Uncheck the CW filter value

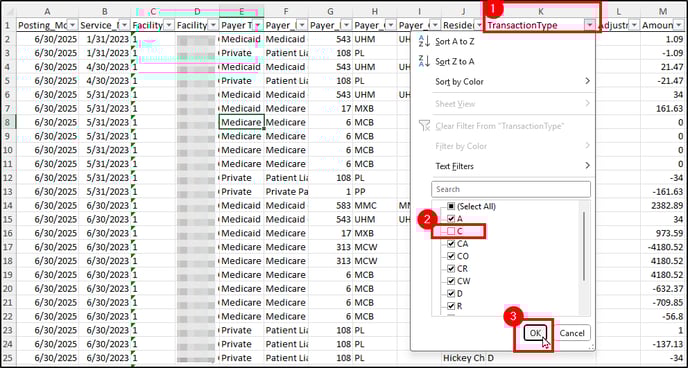(451, 281)
